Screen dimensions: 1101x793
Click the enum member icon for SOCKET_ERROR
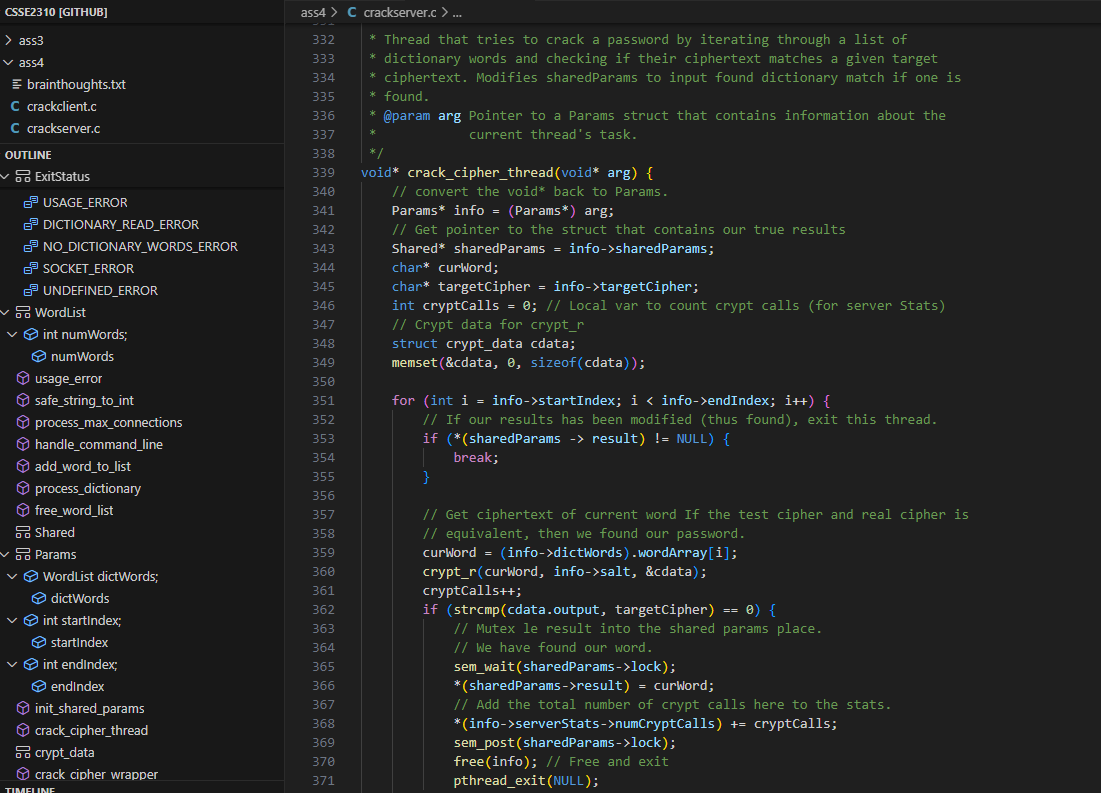tap(31, 269)
